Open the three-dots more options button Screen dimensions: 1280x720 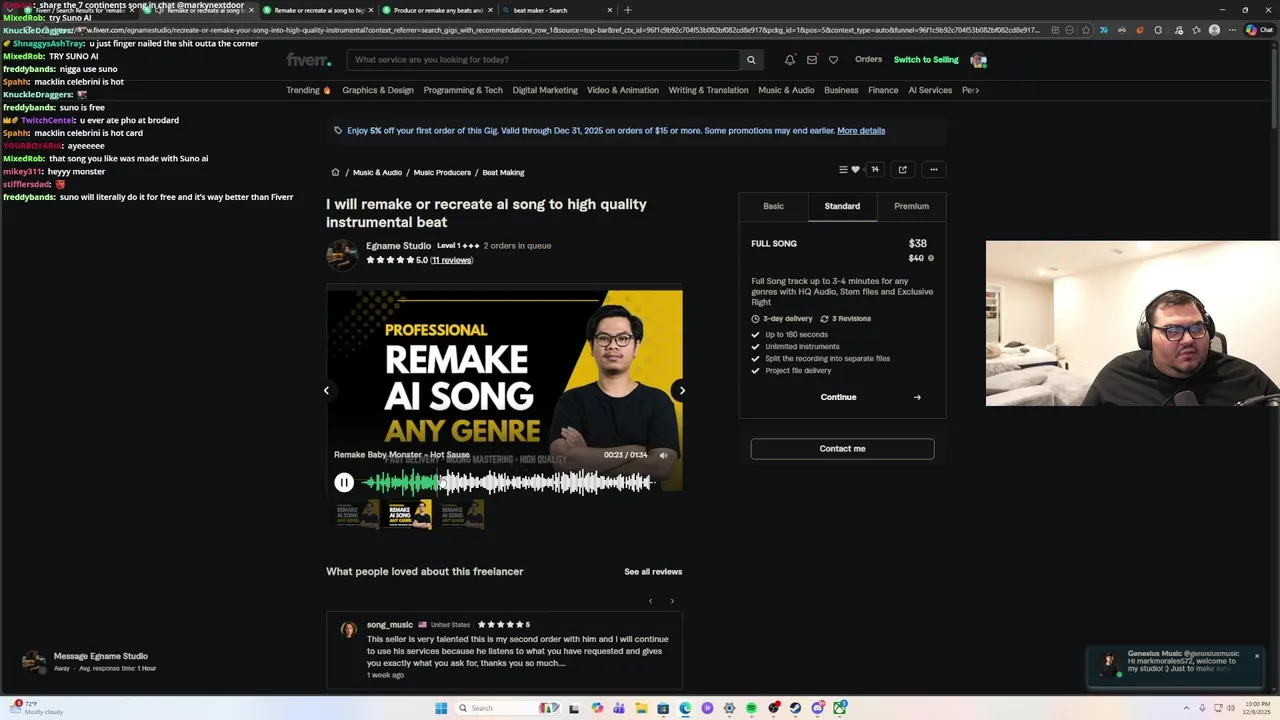pyautogui.click(x=934, y=170)
